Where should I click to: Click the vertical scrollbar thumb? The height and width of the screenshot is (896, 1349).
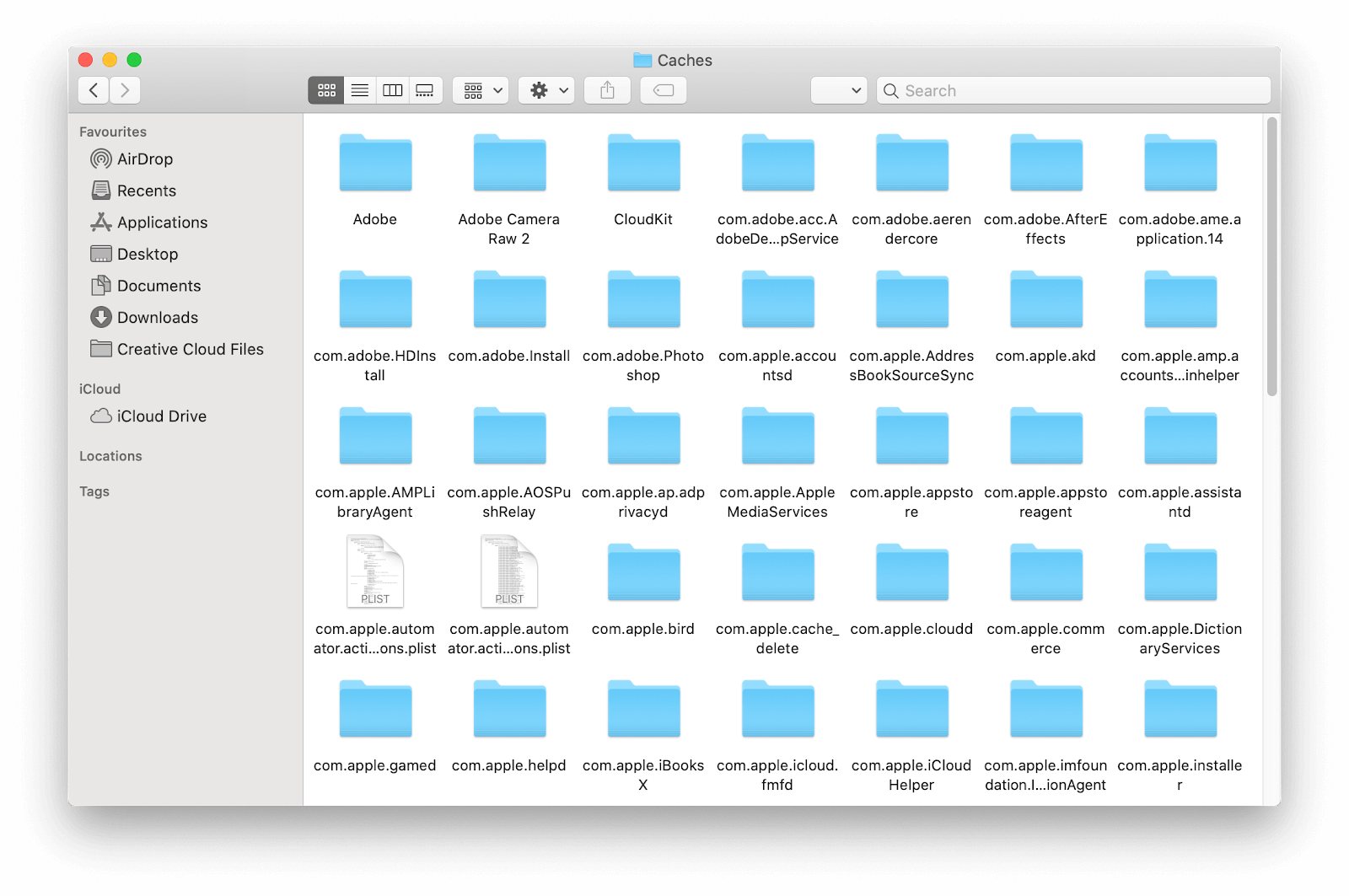click(x=1272, y=256)
